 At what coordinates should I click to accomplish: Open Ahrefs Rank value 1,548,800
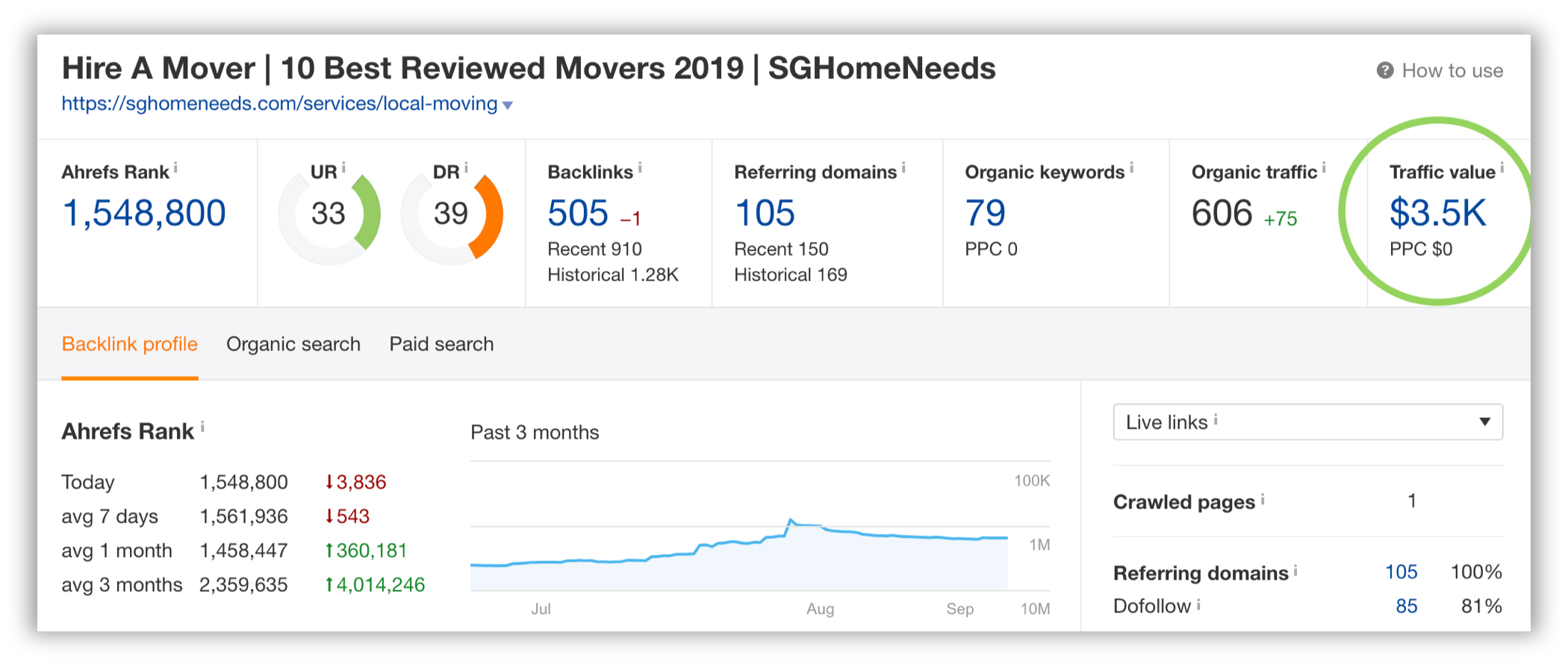point(144,213)
